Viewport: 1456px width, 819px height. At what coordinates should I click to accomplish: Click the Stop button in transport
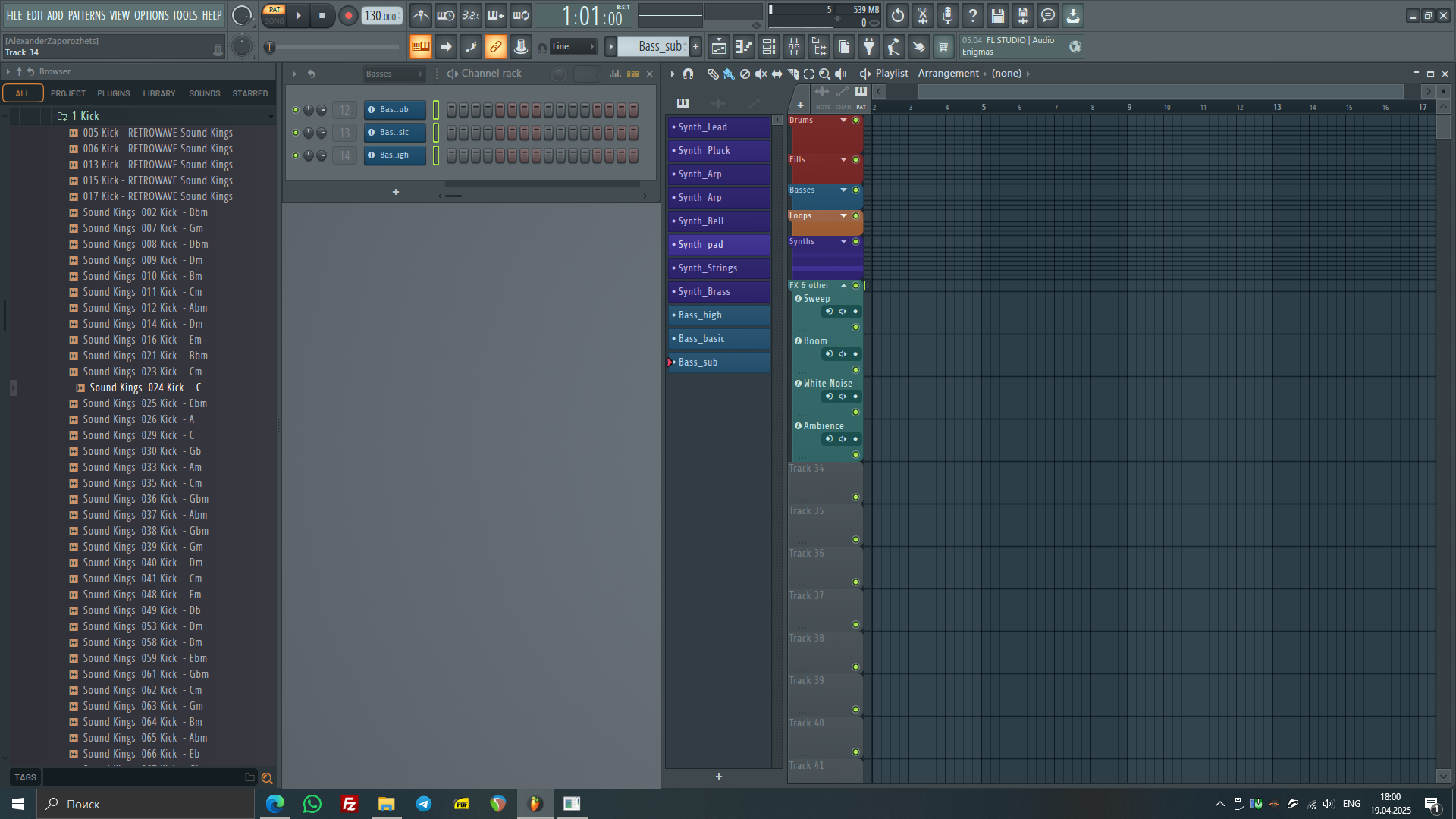tap(322, 15)
